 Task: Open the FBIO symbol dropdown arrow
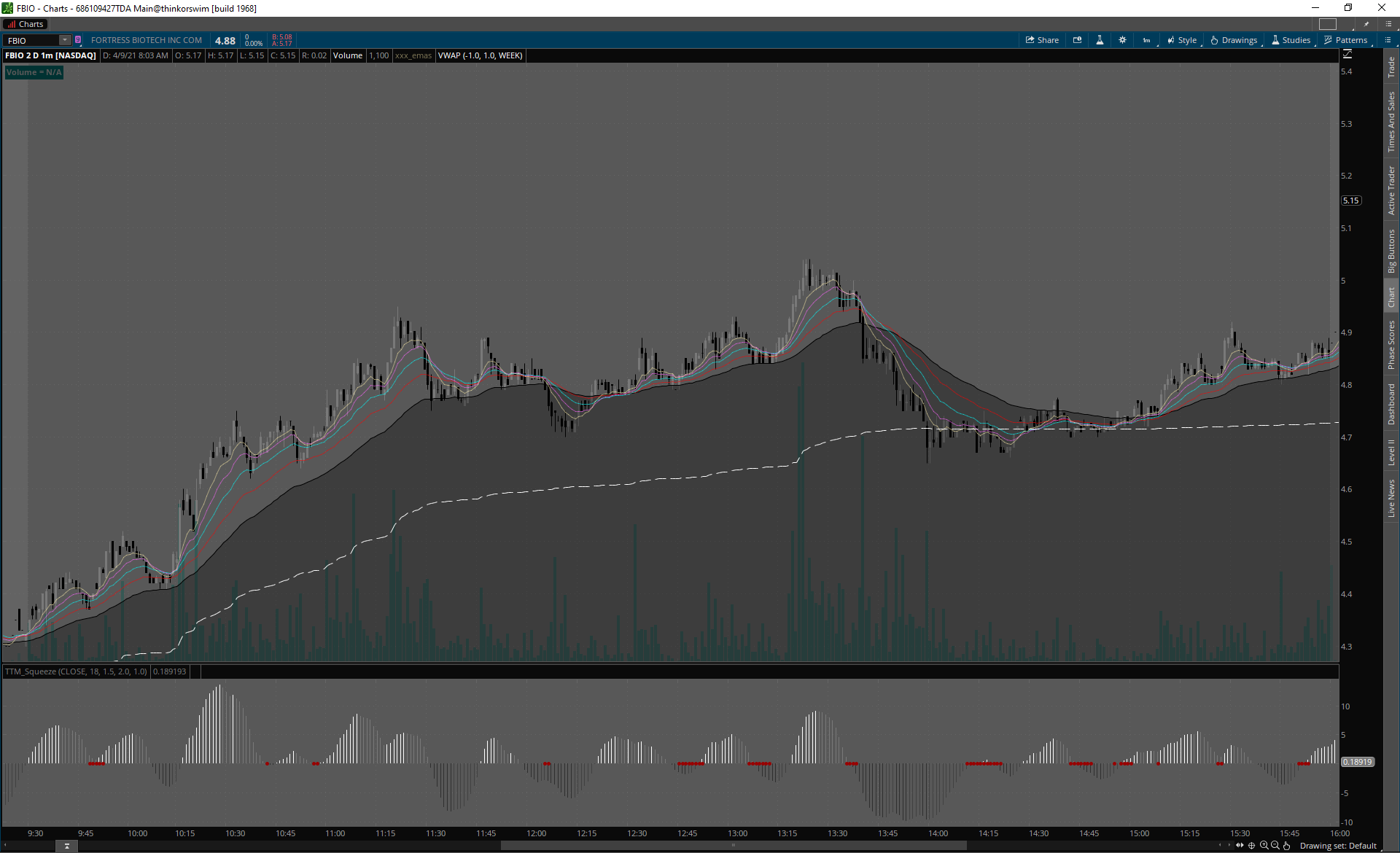[65, 40]
